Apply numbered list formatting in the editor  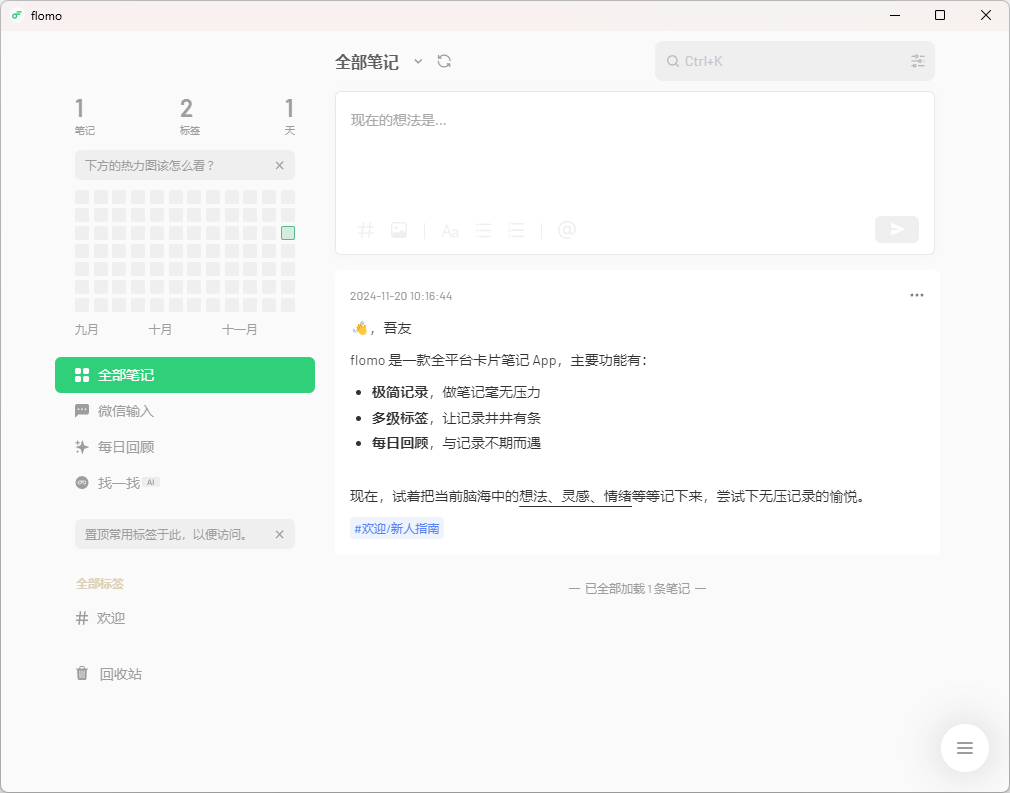pos(516,230)
